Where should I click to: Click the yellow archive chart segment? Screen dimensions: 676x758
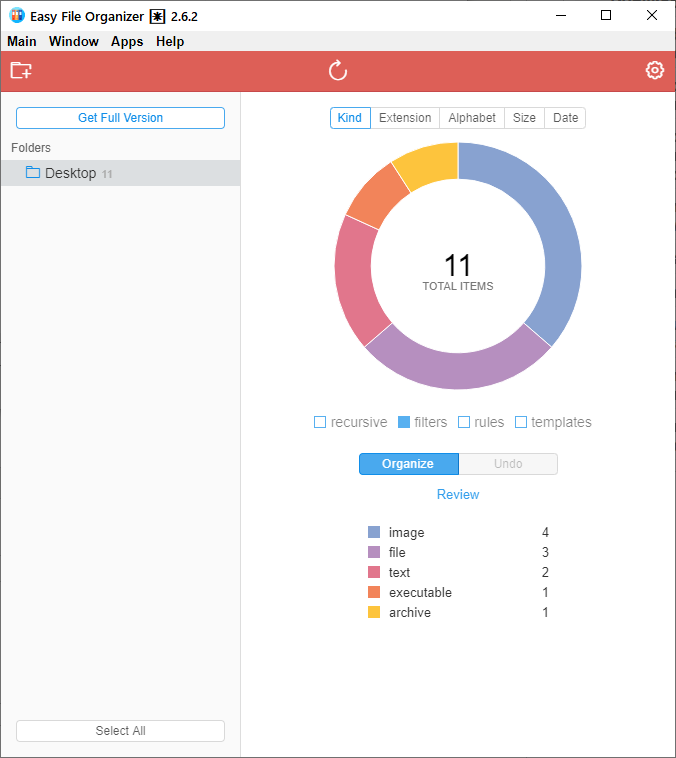[429, 163]
